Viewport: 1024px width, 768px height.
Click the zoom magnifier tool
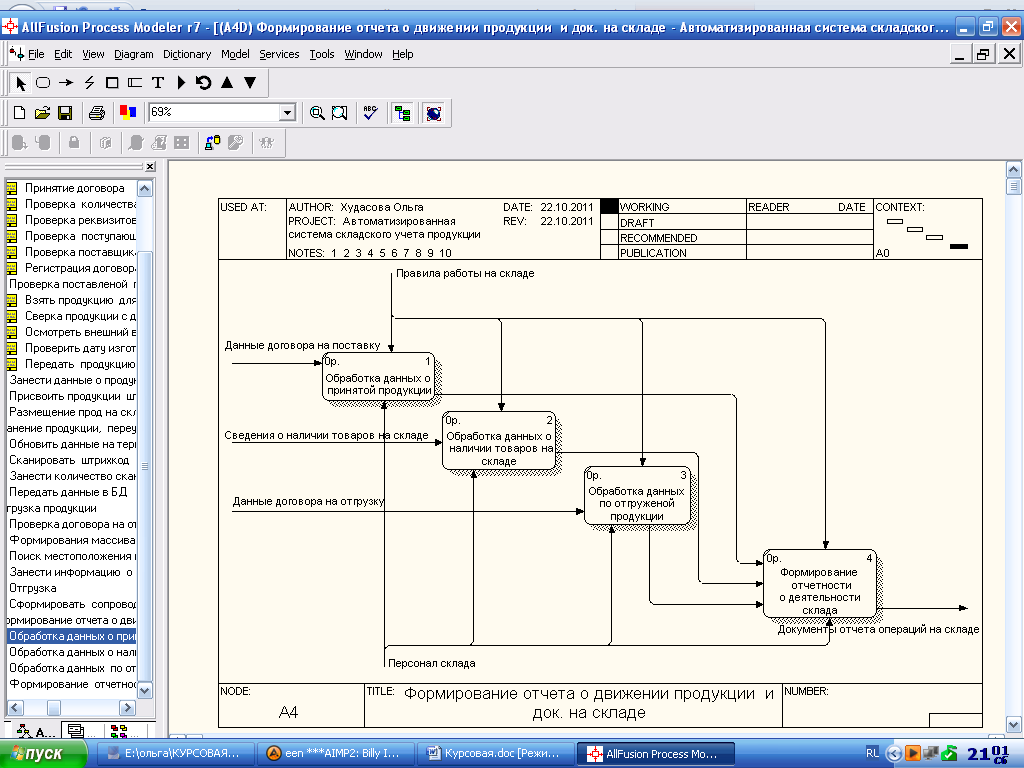point(317,113)
